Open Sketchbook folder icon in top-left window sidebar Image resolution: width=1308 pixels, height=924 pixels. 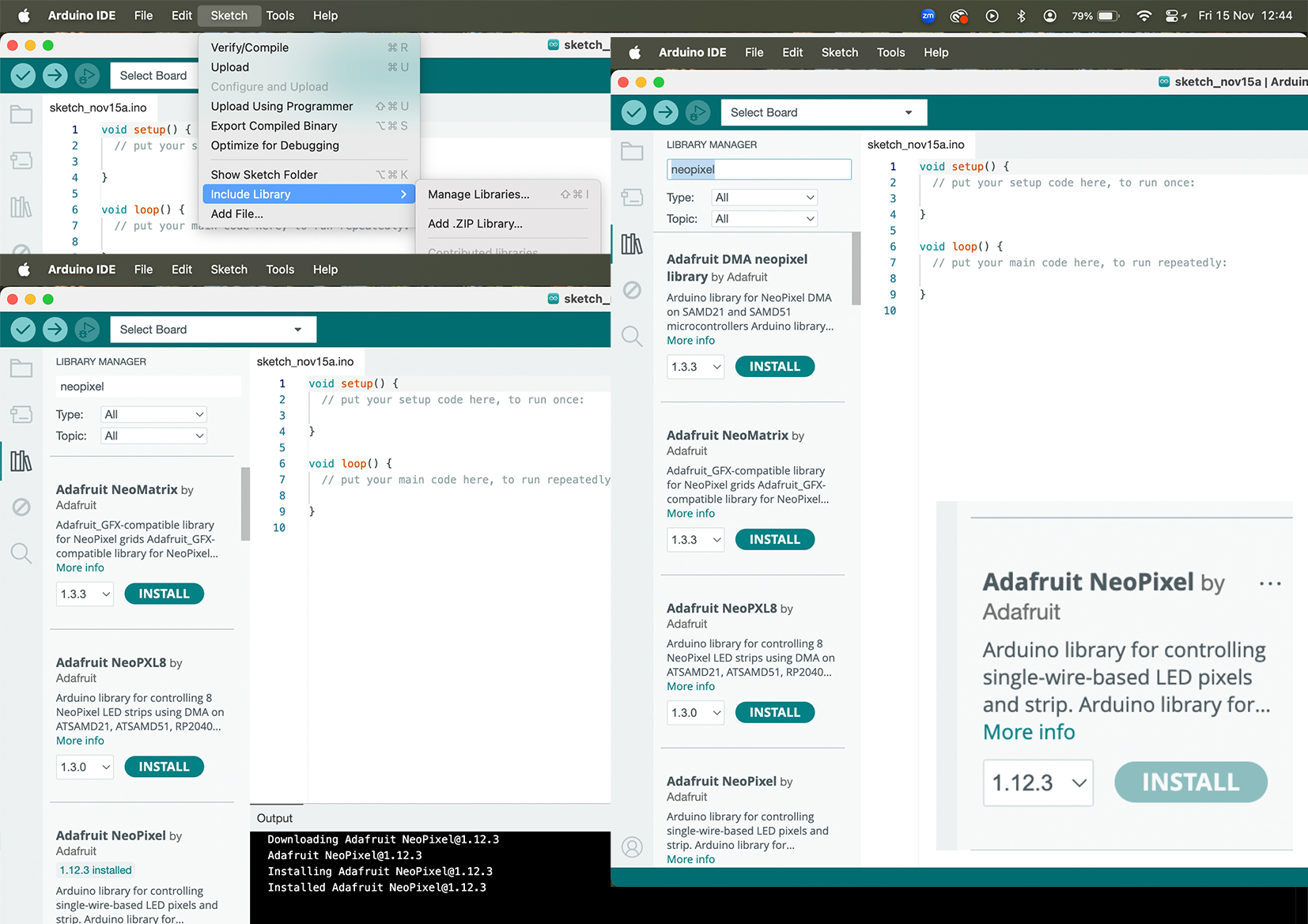[21, 115]
